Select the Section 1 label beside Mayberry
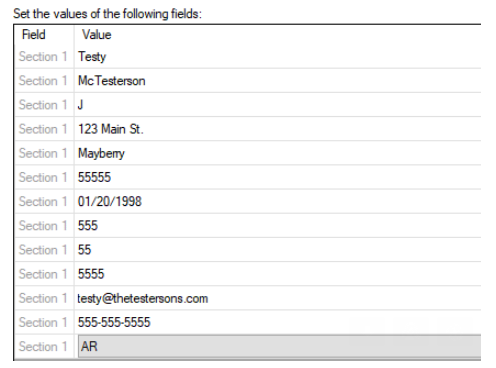 43,153
